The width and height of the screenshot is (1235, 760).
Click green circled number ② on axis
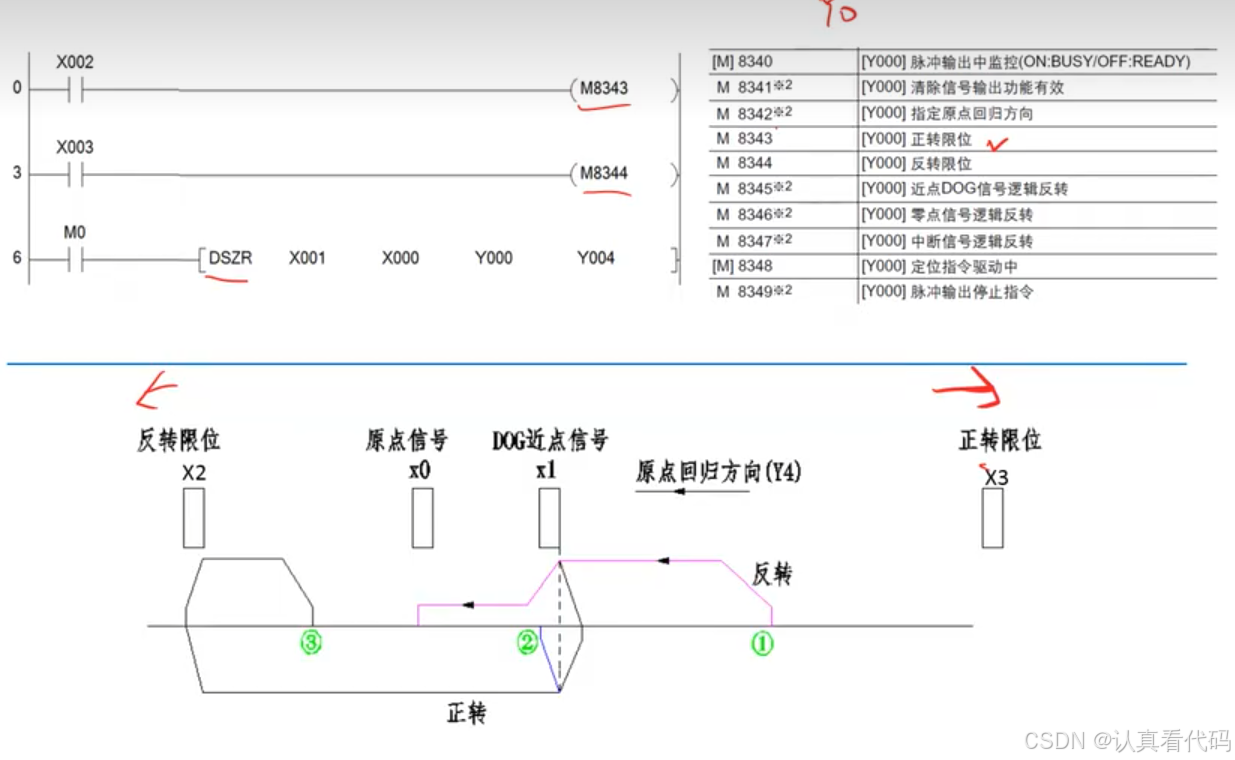pos(527,643)
